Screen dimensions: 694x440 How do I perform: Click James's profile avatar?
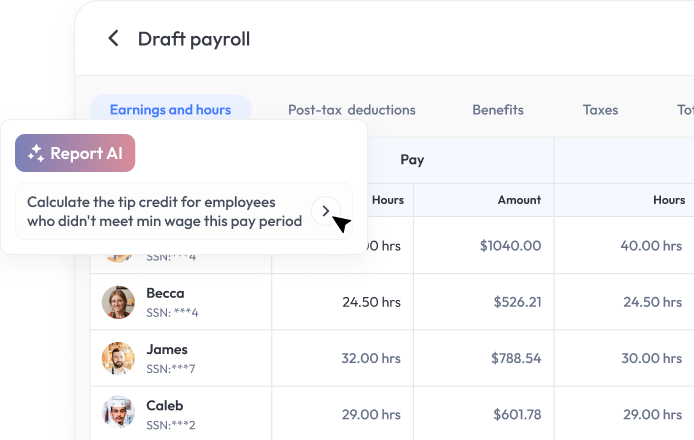coord(118,358)
